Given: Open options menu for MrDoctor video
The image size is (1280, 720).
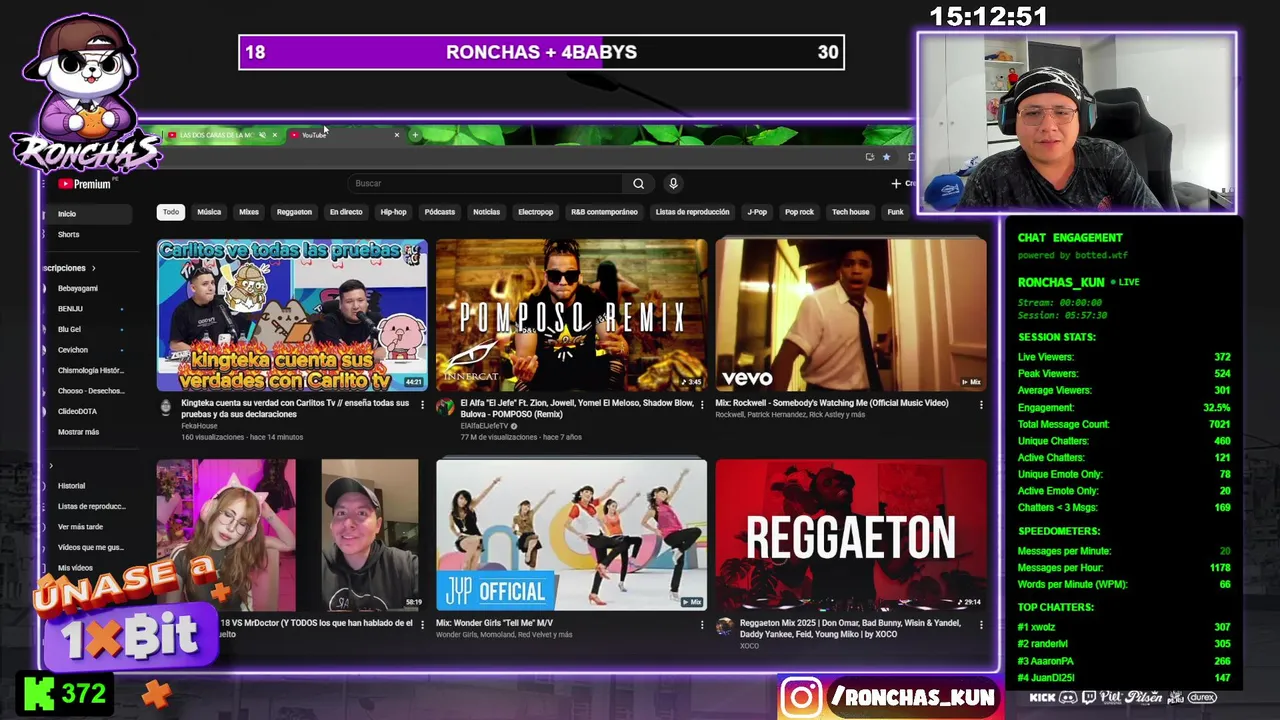Looking at the screenshot, I should (422, 625).
